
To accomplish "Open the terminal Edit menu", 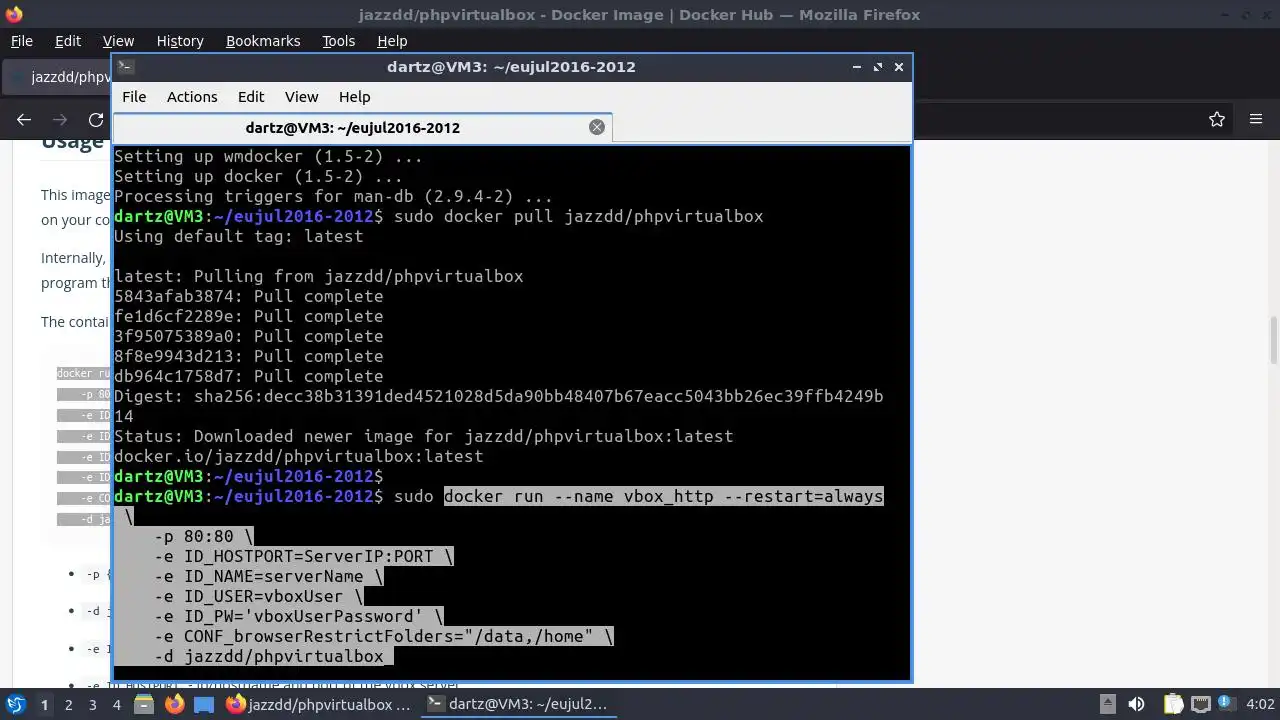I will (251, 97).
